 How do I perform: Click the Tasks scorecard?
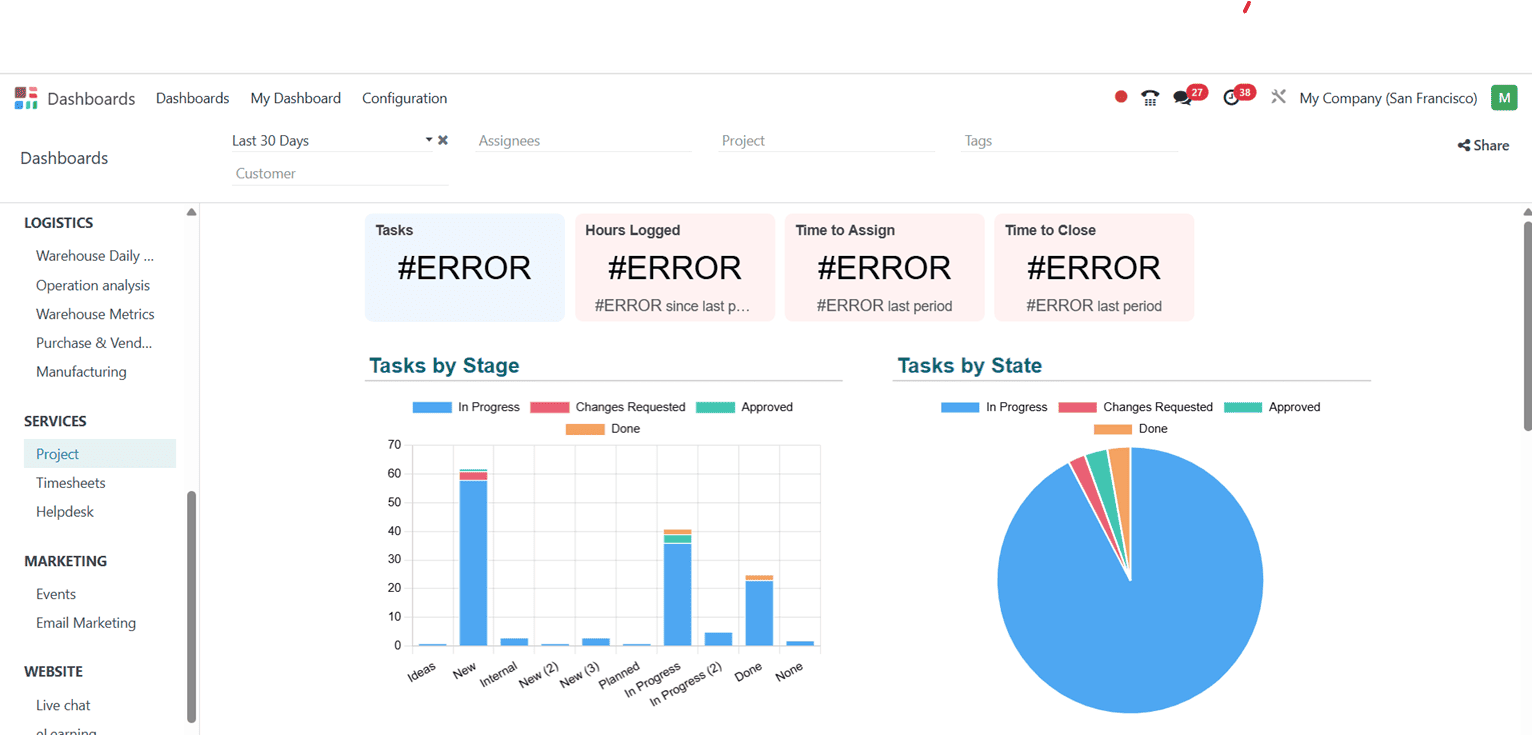click(465, 267)
